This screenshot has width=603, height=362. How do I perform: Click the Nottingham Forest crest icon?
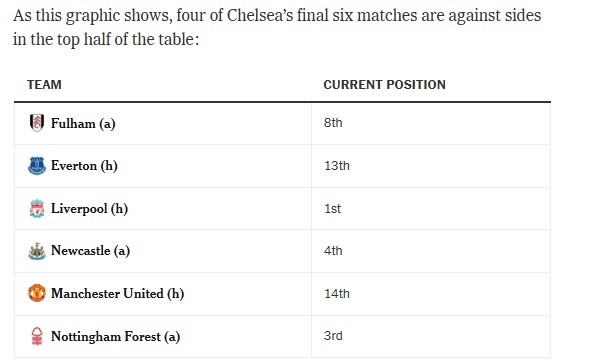pyautogui.click(x=37, y=336)
